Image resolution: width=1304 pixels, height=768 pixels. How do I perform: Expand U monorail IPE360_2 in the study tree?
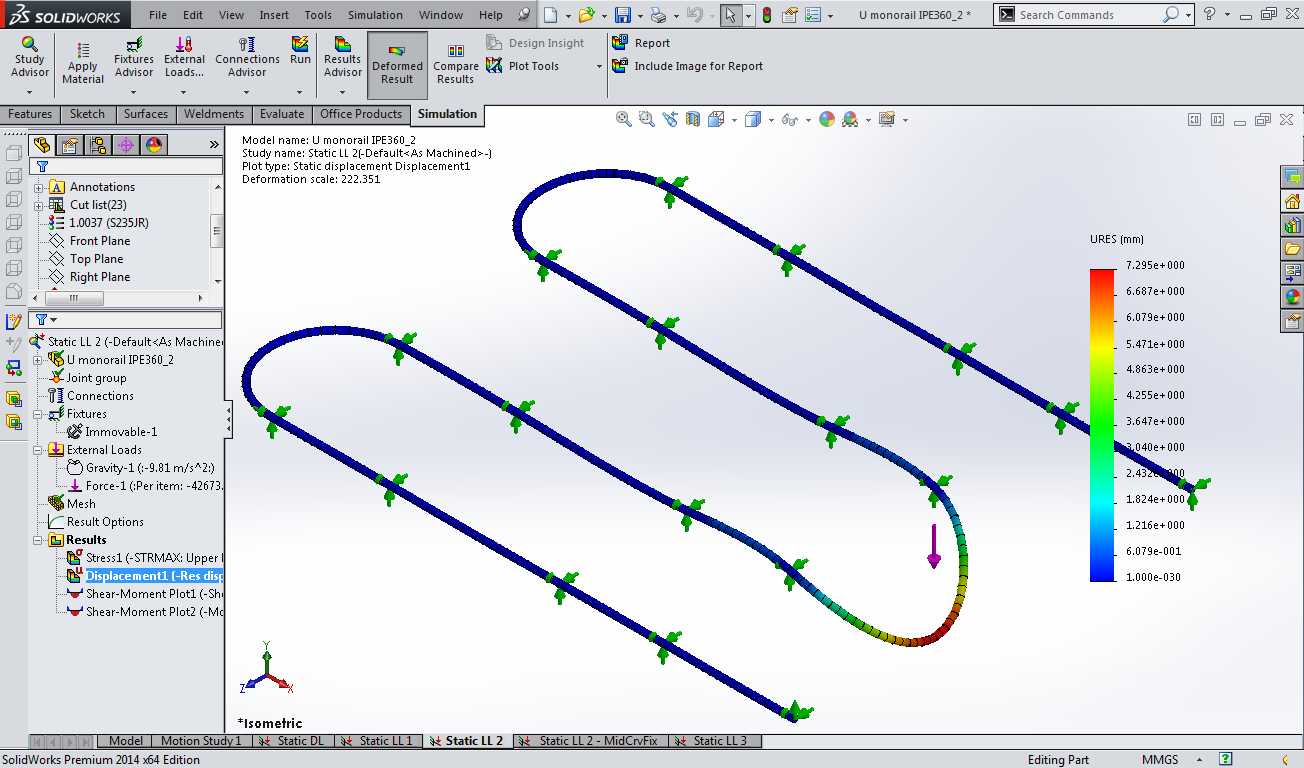pos(39,360)
